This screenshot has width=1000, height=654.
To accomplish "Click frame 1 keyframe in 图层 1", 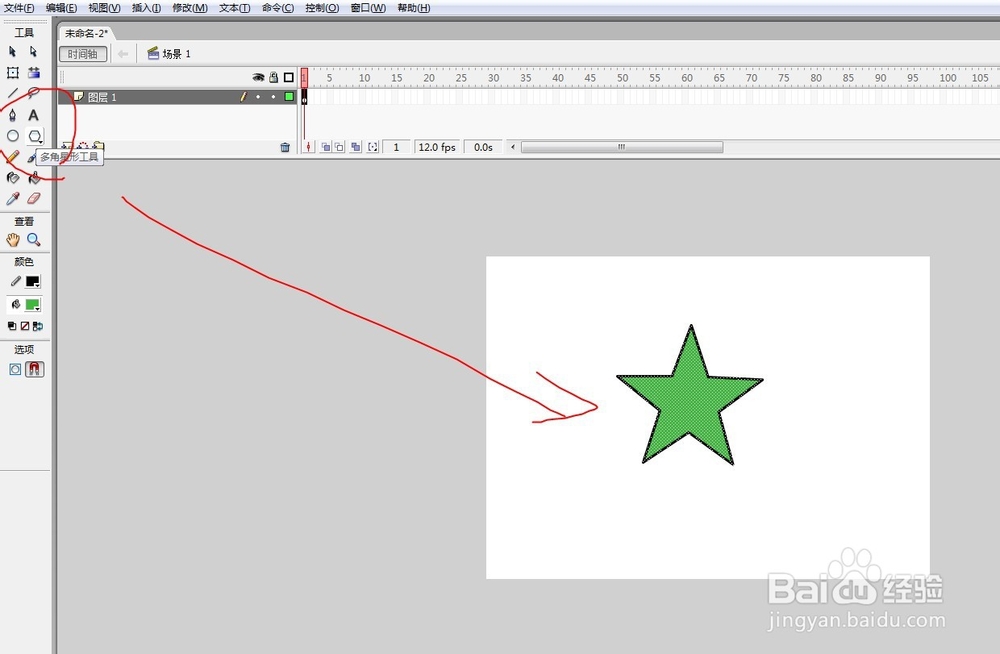I will pos(304,97).
